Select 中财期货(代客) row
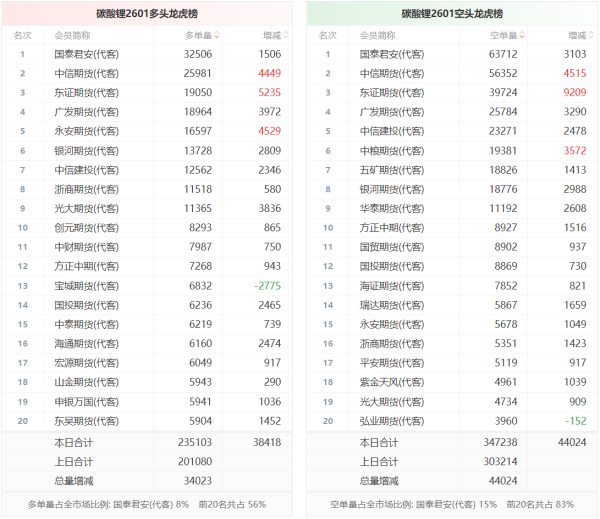Screen dimensions: 600x519 (147, 247)
